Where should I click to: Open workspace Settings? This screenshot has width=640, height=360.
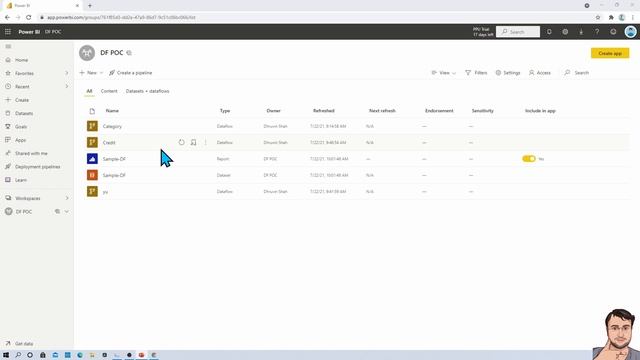(x=508, y=73)
